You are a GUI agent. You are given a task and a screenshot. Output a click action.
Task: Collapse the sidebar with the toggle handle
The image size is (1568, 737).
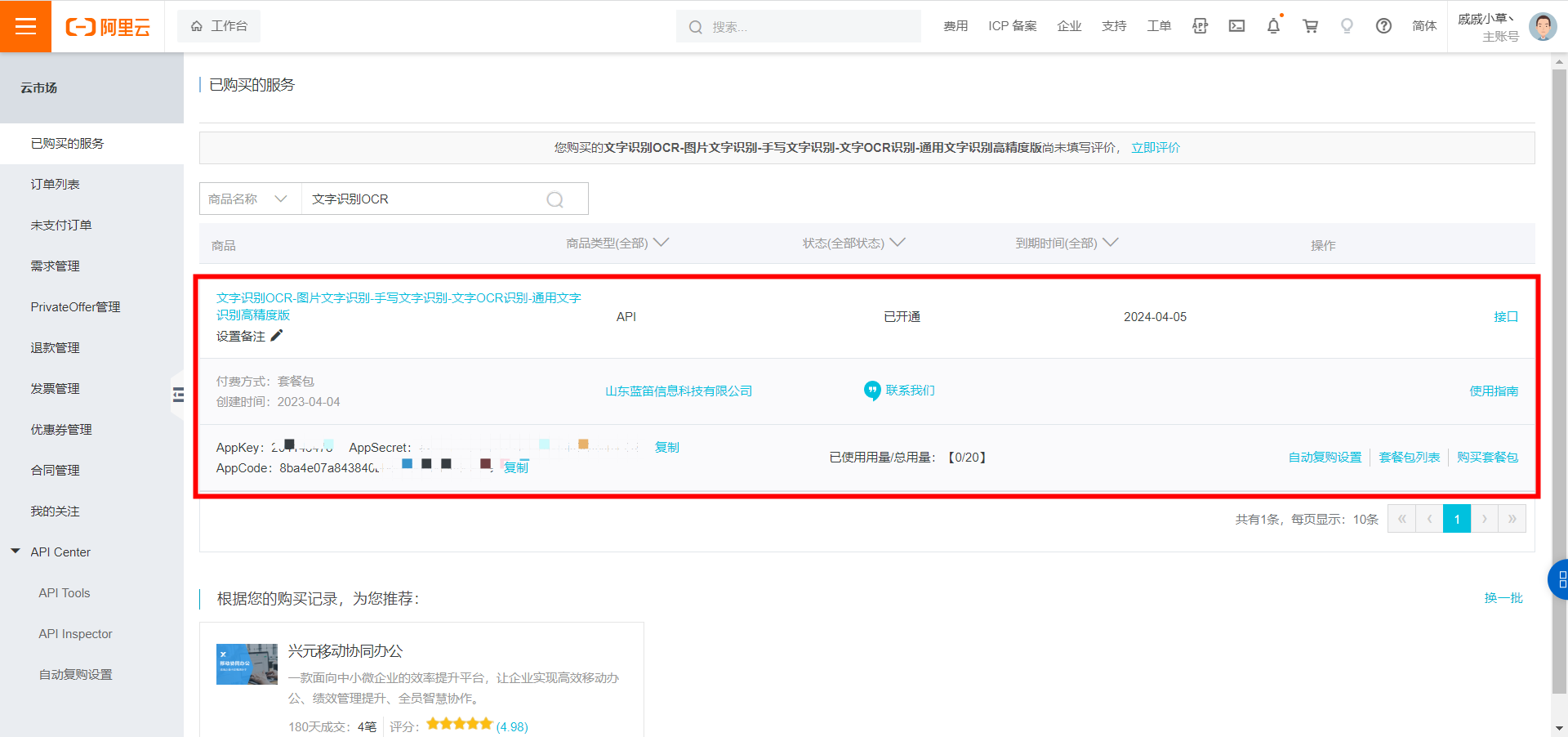(178, 395)
